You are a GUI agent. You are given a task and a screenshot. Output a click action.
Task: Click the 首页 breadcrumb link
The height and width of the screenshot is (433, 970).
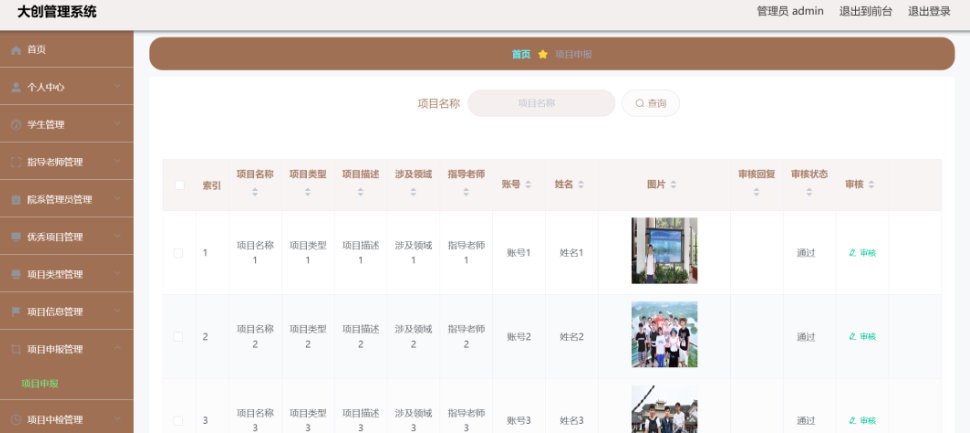tap(521, 54)
